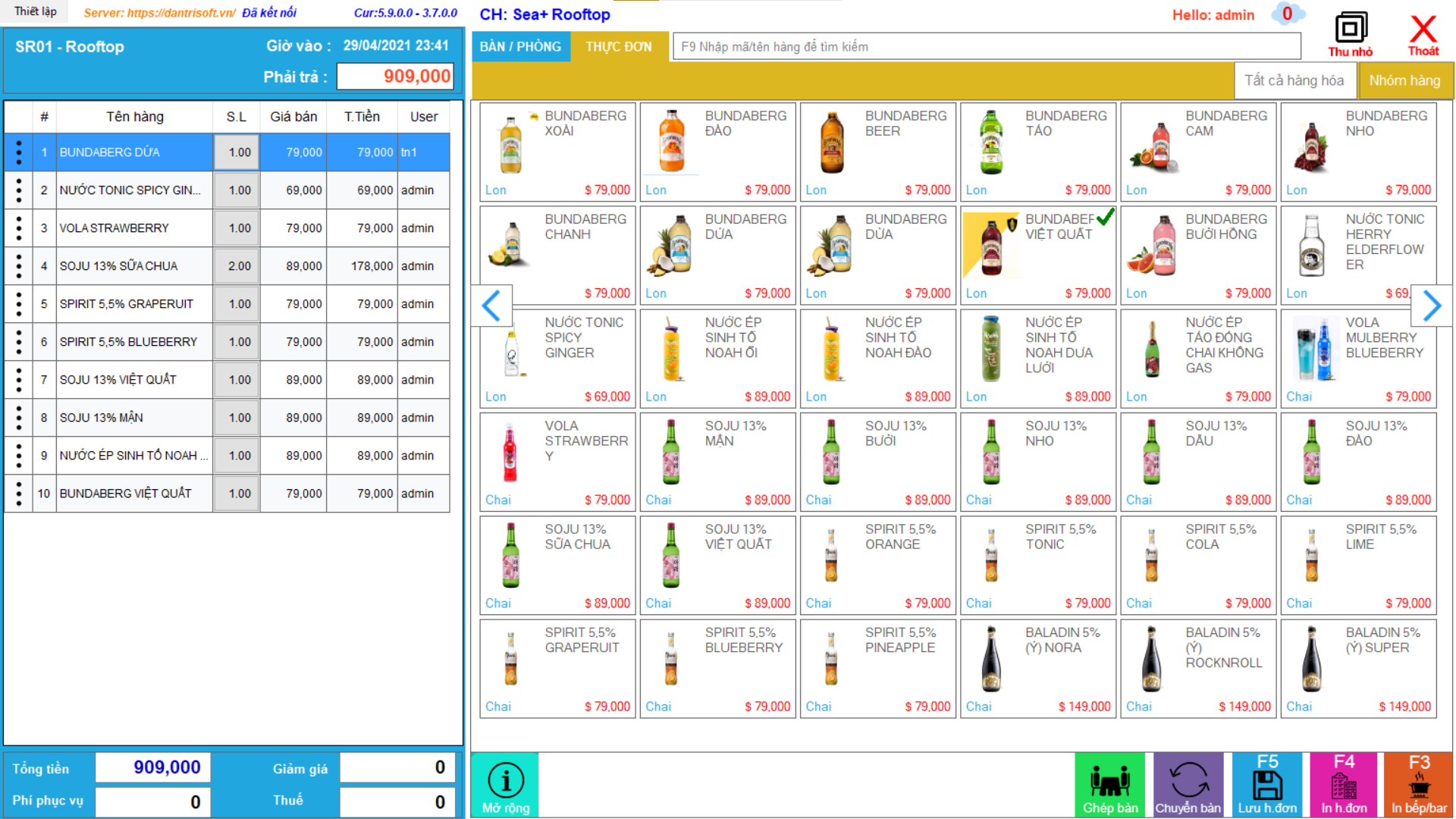Viewport: 1456px width, 819px height.
Task: Click the Phải trả amount field
Action: coord(395,77)
